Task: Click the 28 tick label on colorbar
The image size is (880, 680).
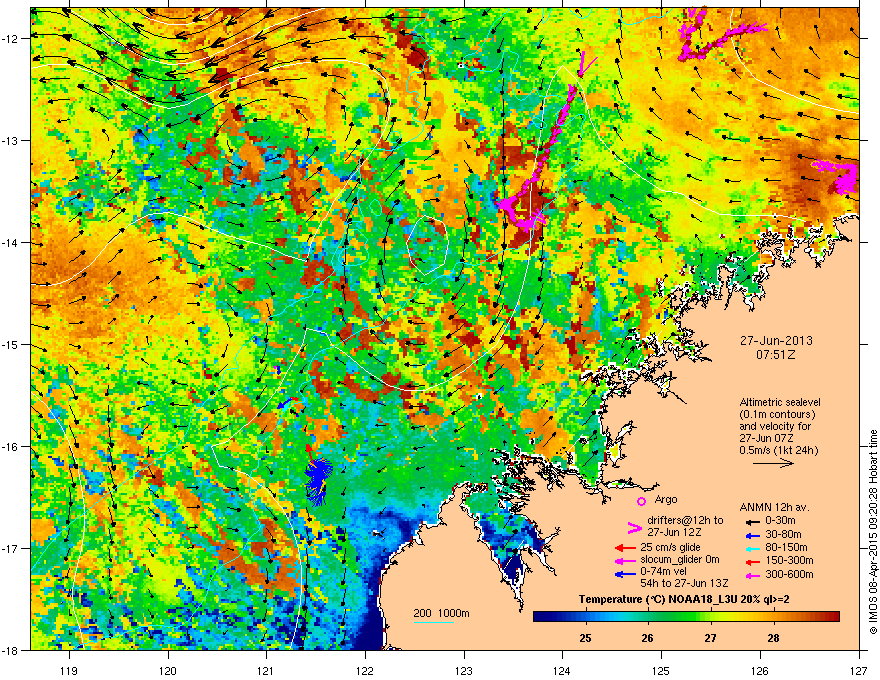Action: tap(773, 638)
